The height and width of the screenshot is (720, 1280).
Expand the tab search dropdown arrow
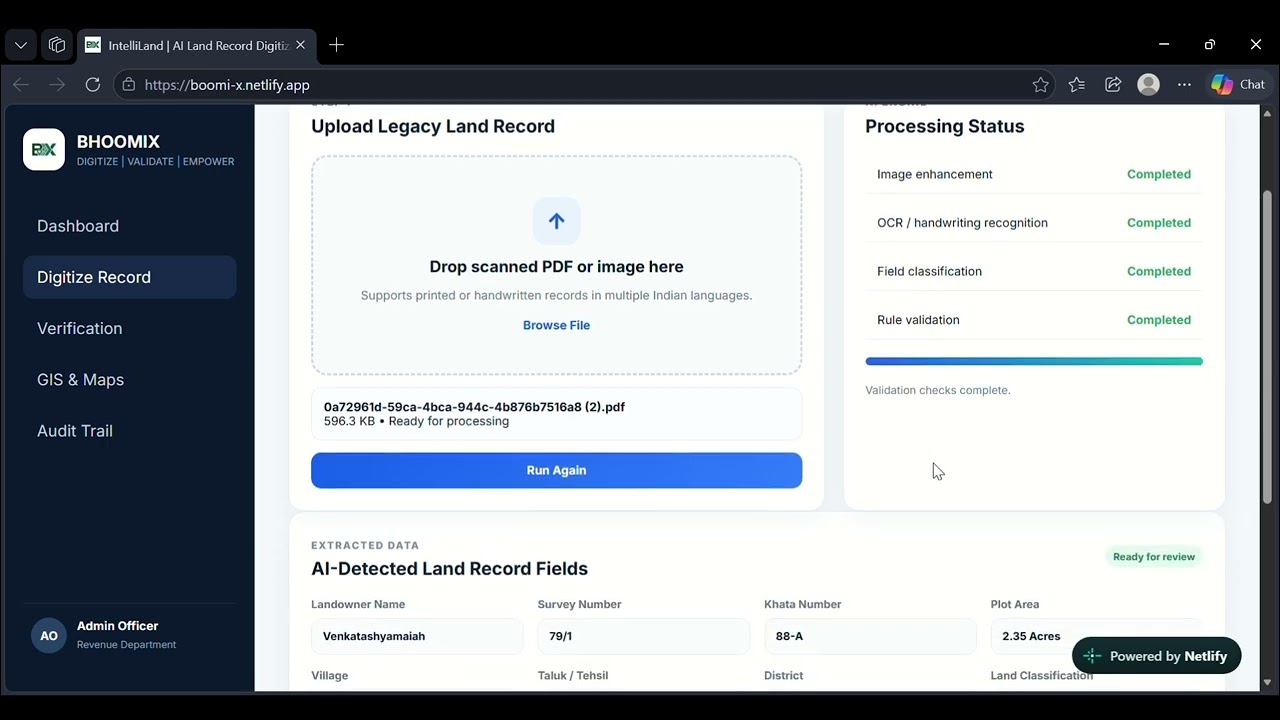point(21,45)
